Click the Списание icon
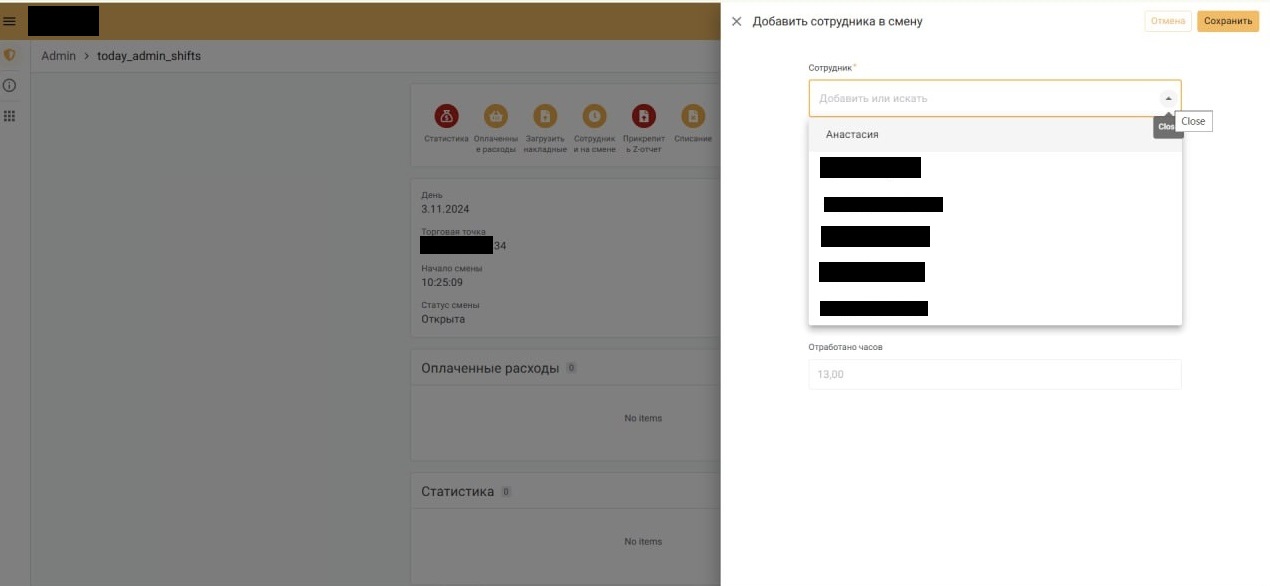1270x586 pixels. click(693, 116)
